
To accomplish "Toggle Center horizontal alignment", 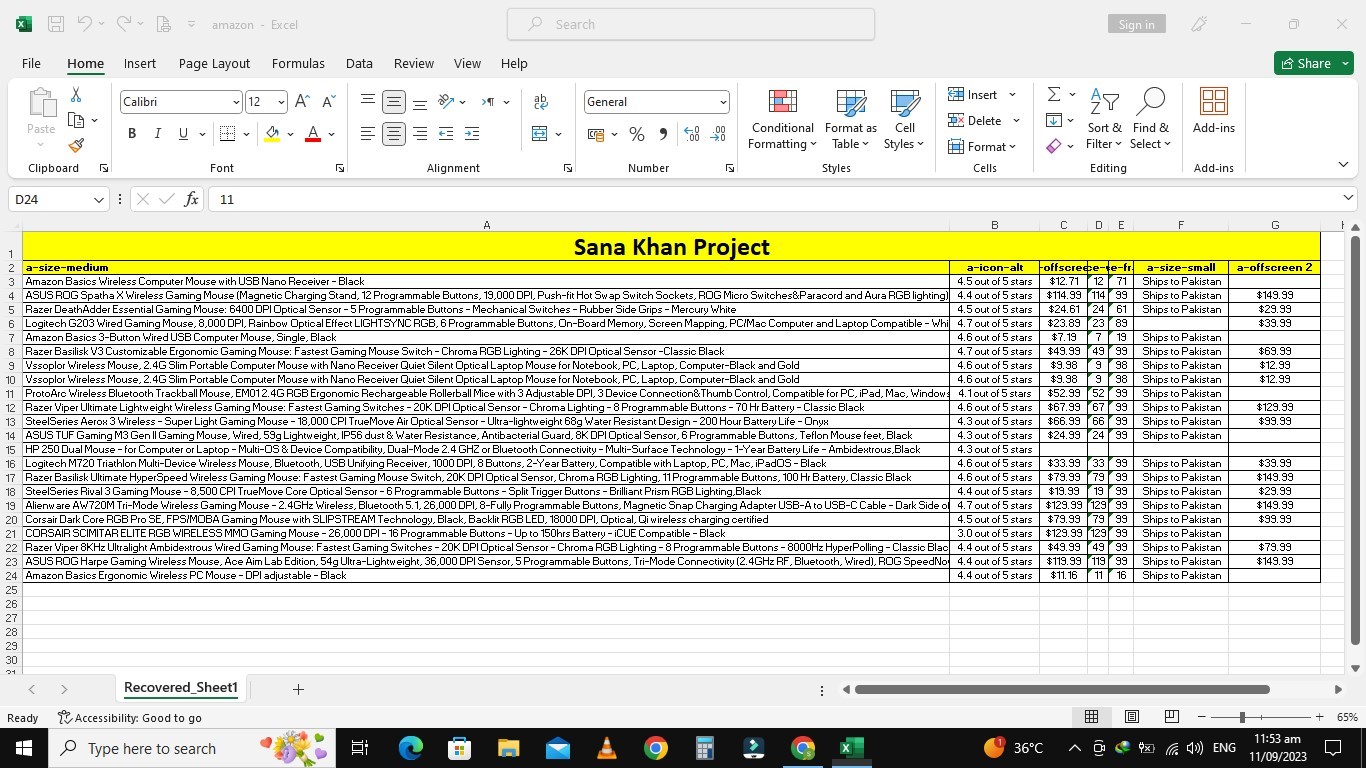I will [394, 134].
